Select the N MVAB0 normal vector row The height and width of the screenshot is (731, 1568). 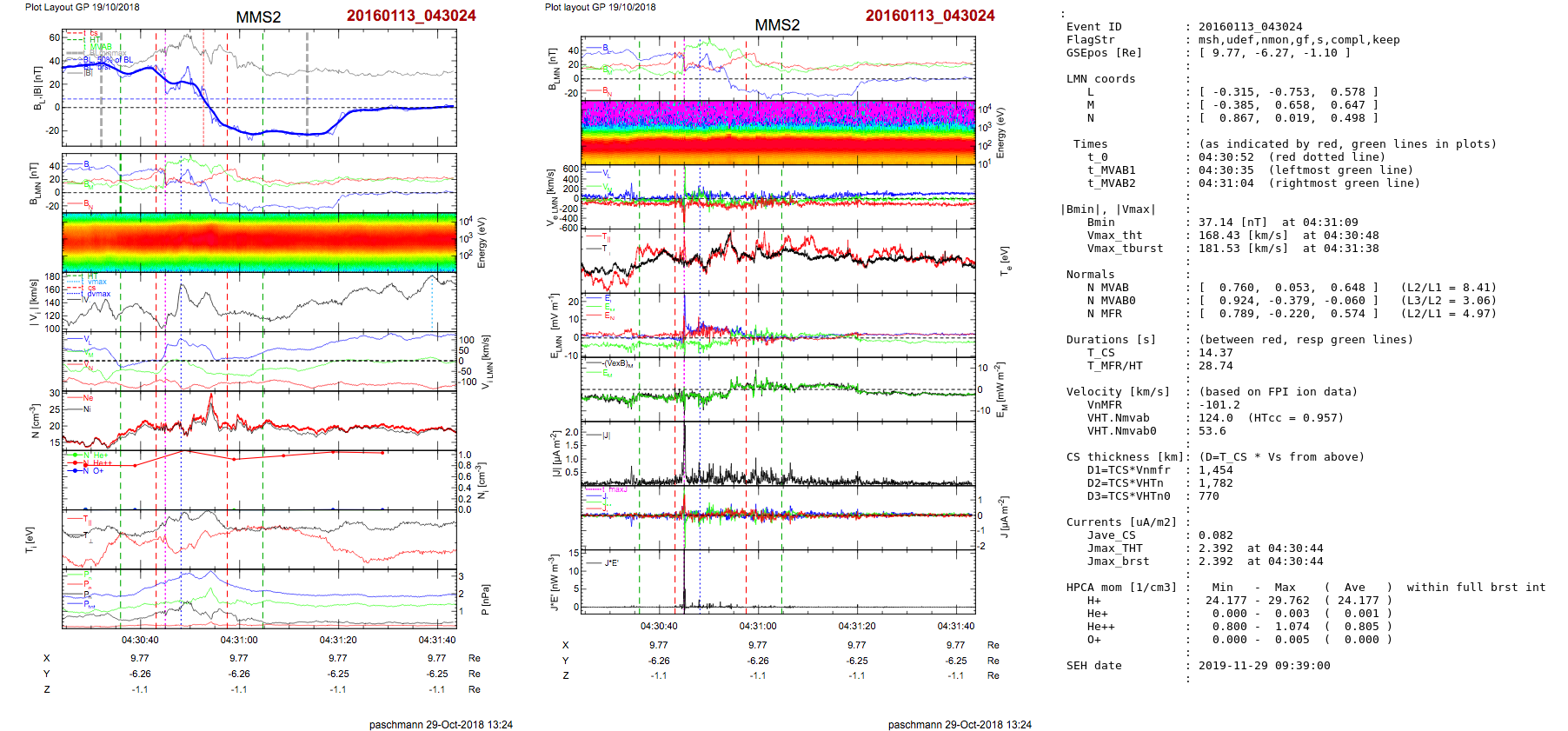(1111, 301)
